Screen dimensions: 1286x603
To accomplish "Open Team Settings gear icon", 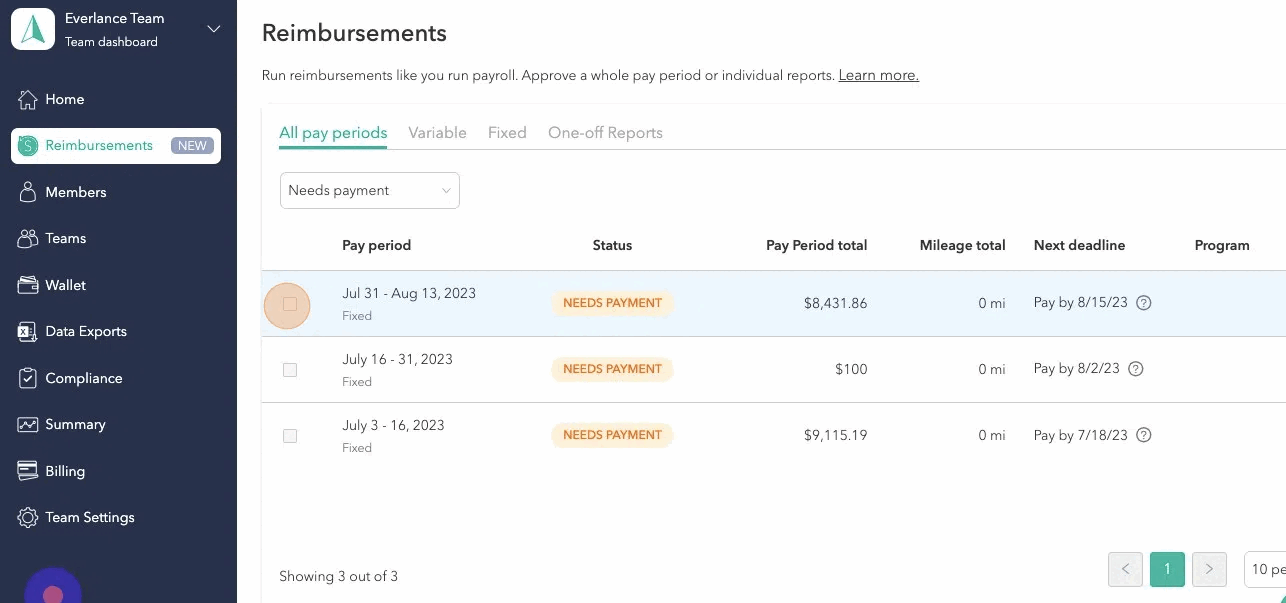I will click(28, 517).
